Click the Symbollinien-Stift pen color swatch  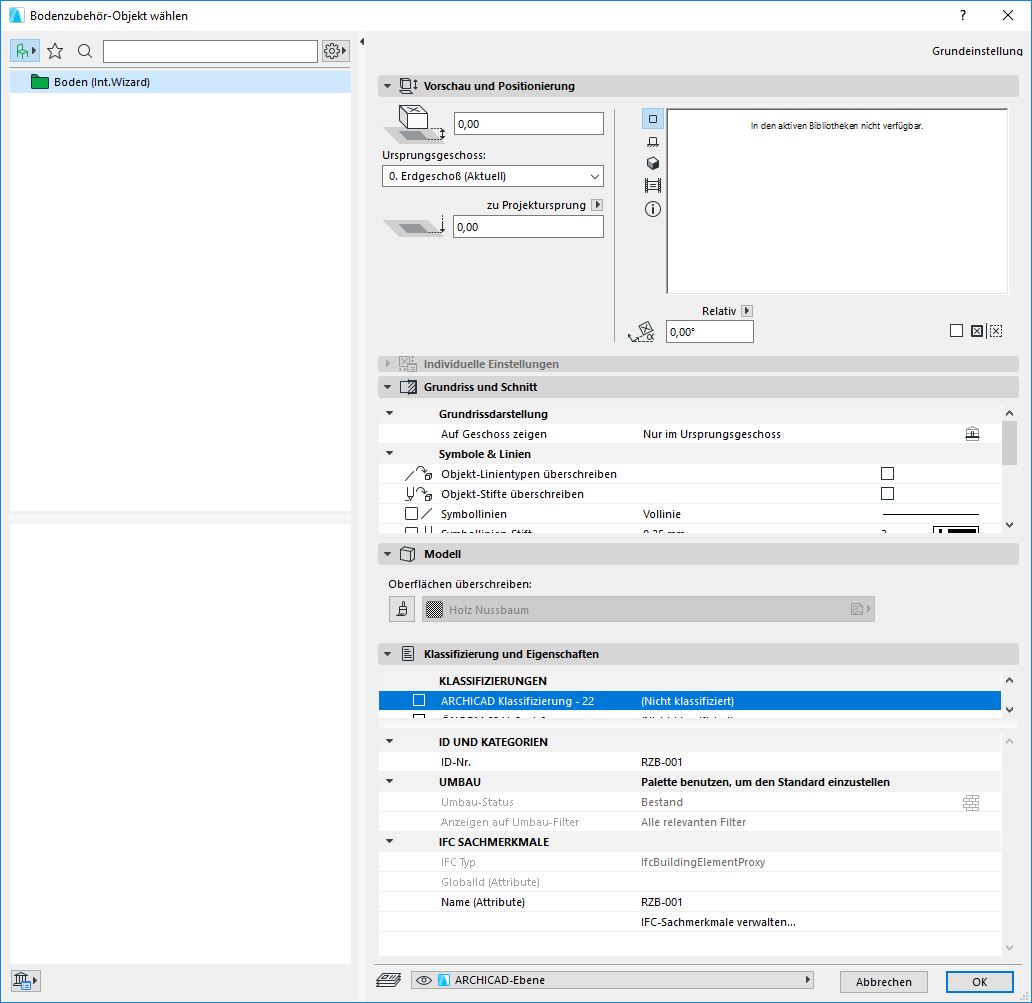click(x=956, y=530)
